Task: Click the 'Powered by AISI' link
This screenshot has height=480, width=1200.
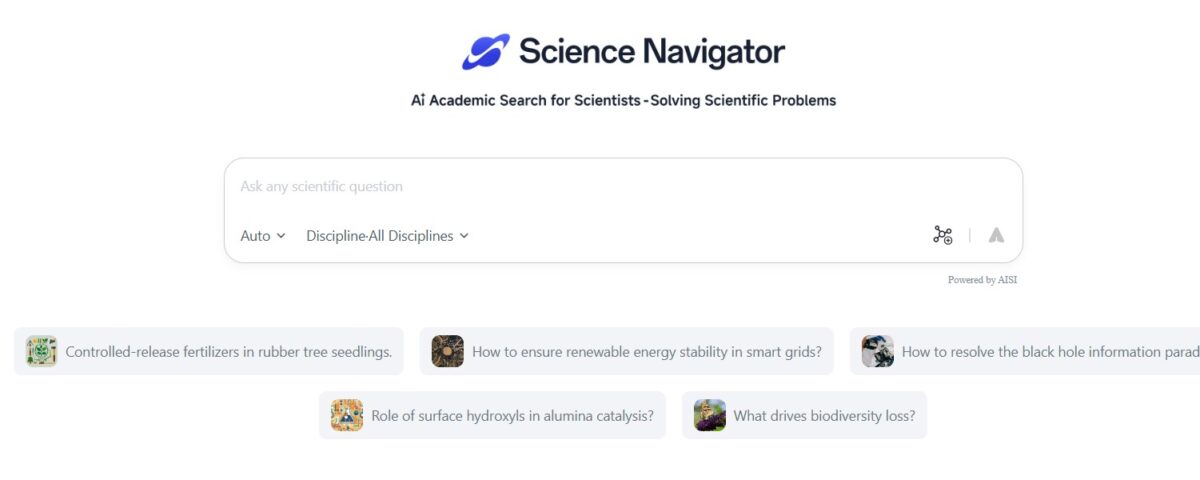Action: (982, 280)
